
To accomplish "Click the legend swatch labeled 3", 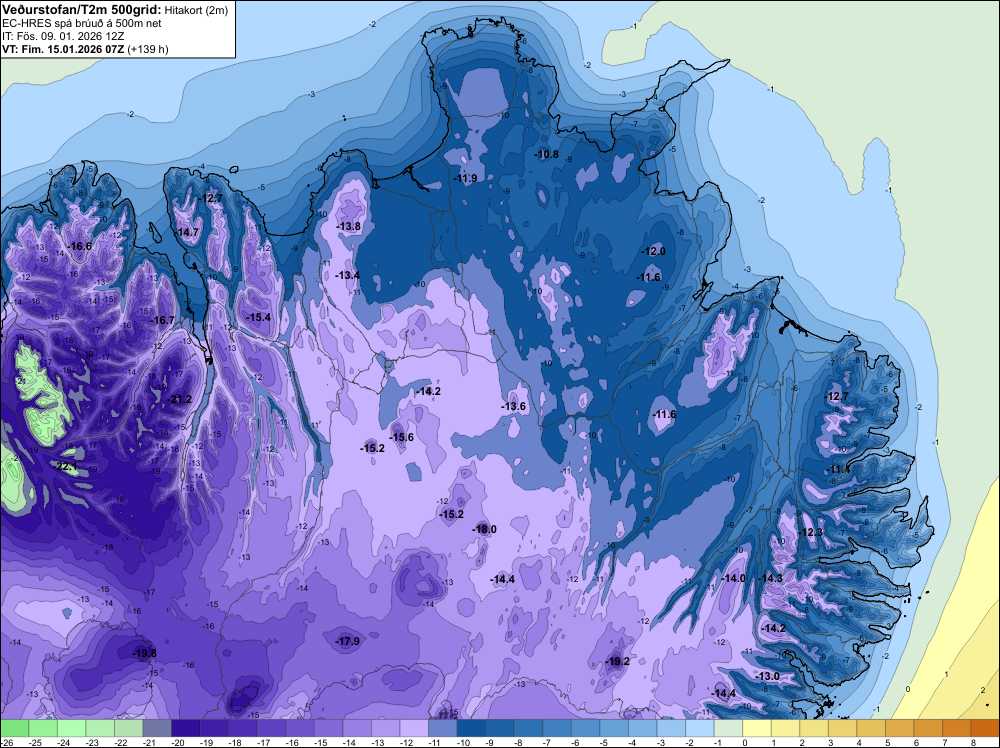I will 842,728.
